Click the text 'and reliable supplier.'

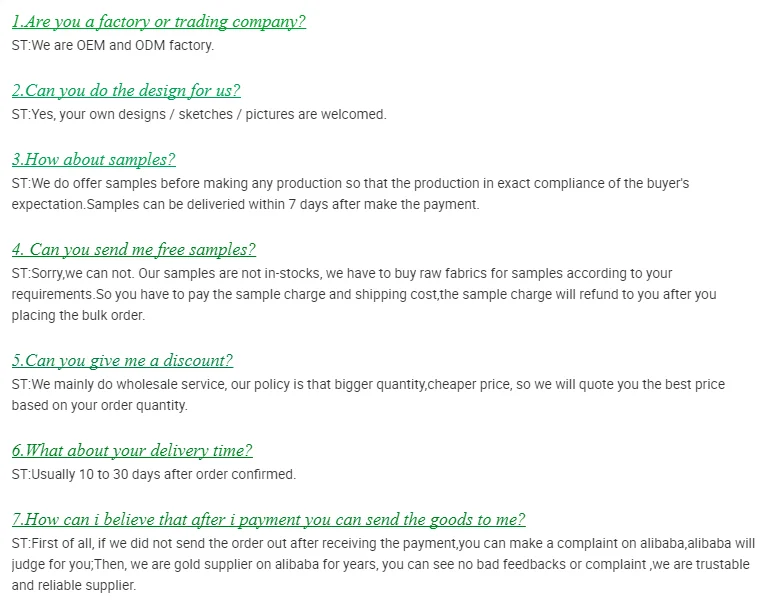click(74, 585)
